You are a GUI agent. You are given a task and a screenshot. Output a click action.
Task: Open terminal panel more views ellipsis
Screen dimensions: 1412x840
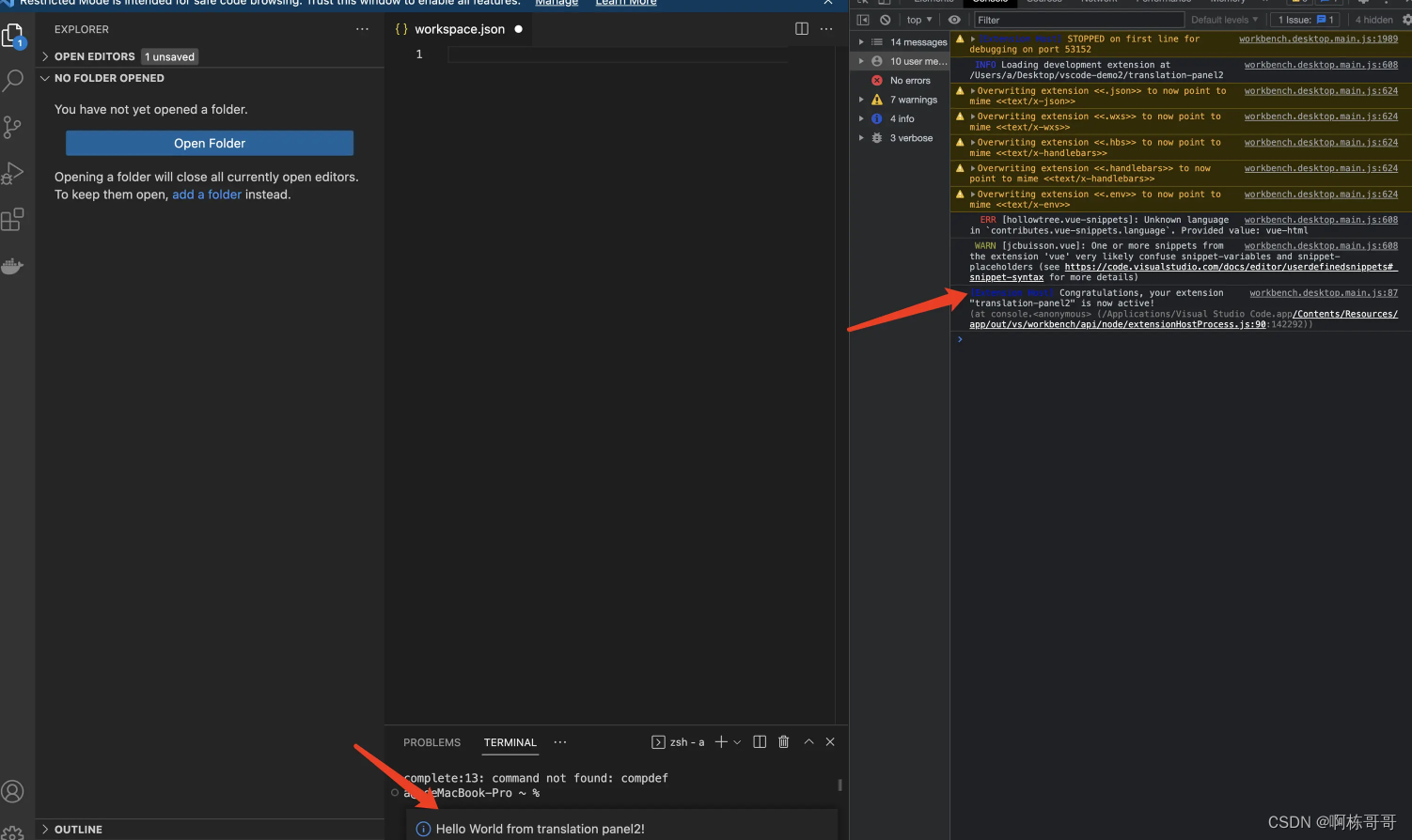[x=560, y=742]
